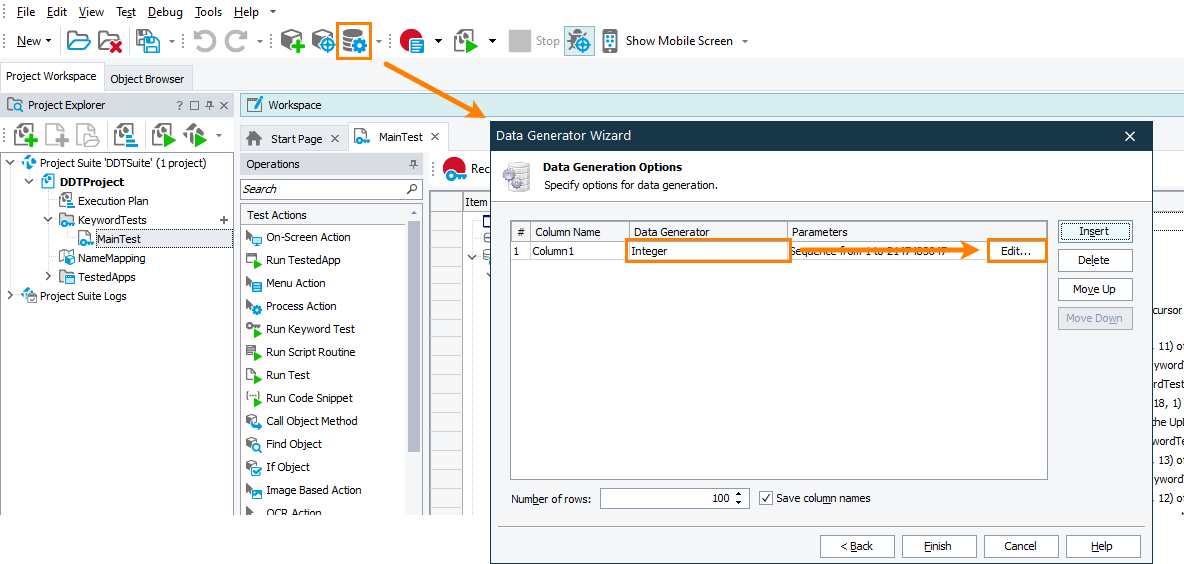This screenshot has height=564, width=1184.
Task: Click the Operations search magnifier icon
Action: [412, 189]
